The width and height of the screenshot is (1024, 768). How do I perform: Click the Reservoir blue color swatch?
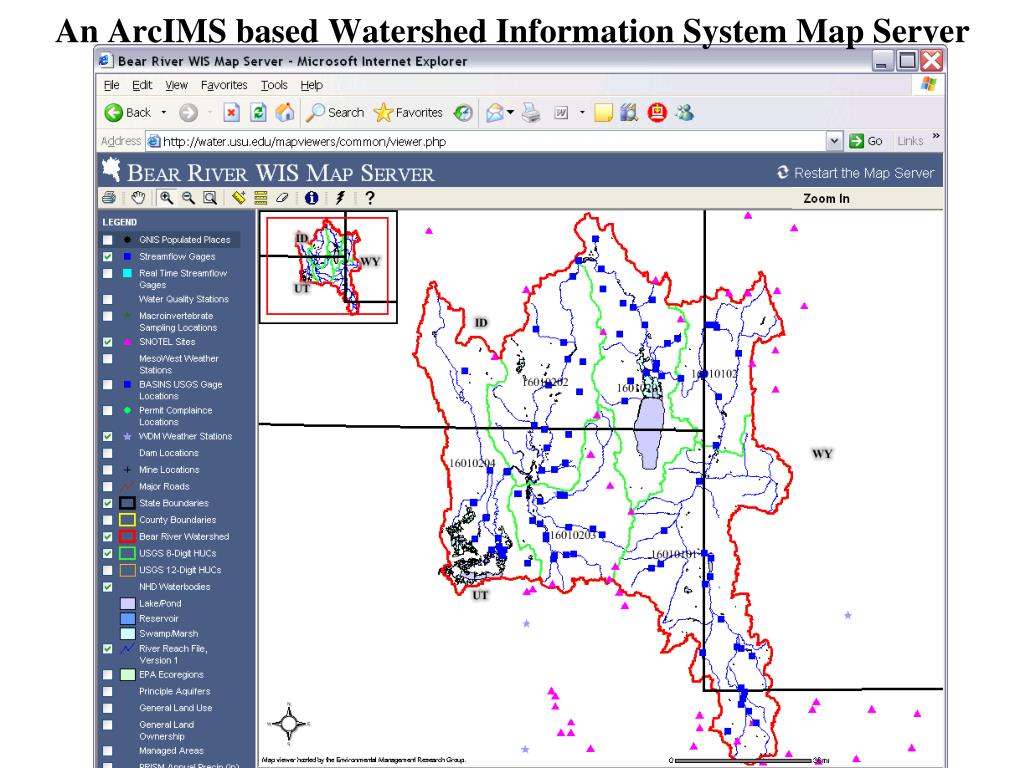(x=128, y=619)
